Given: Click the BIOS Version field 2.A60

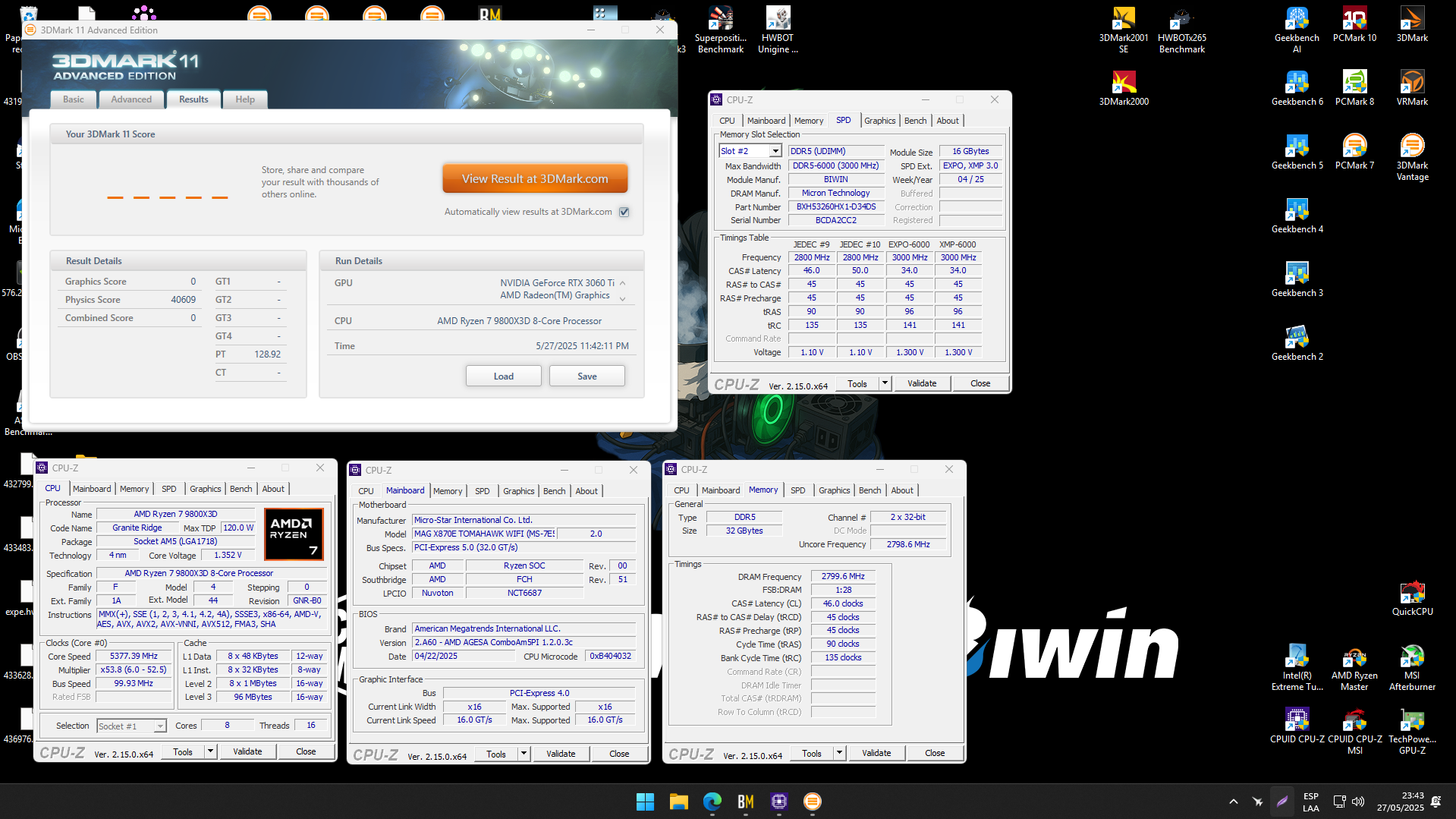Looking at the screenshot, I should click(524, 642).
